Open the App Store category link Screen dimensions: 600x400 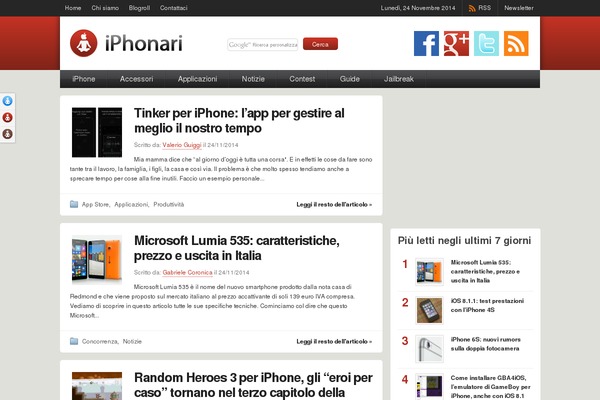click(95, 204)
